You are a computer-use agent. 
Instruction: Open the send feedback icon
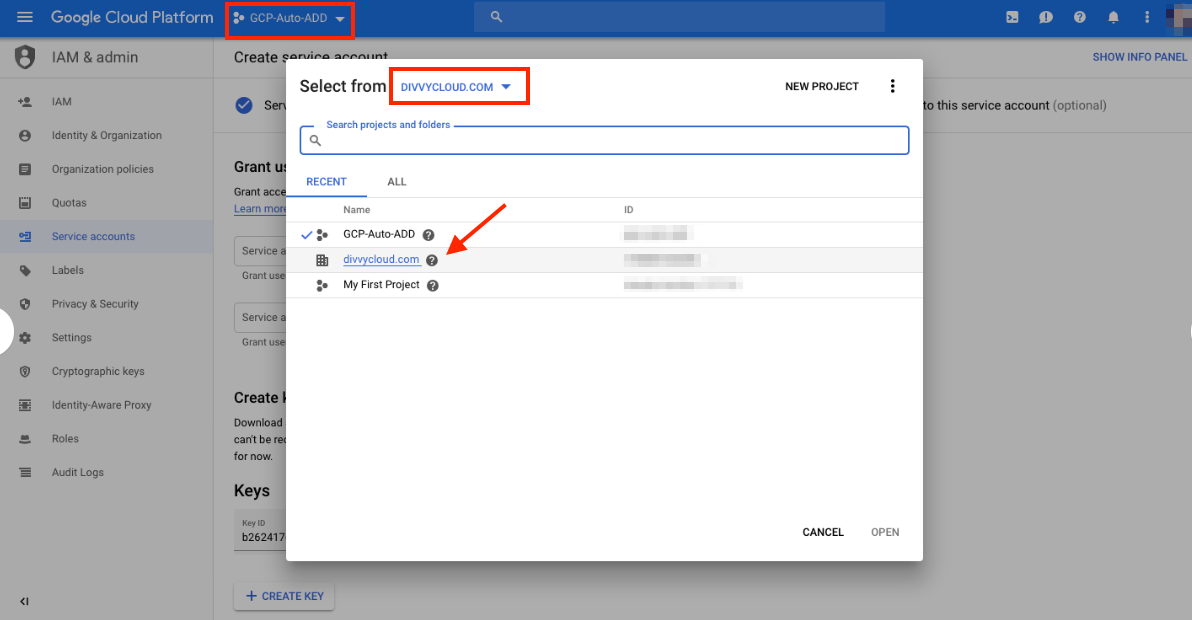click(1046, 17)
